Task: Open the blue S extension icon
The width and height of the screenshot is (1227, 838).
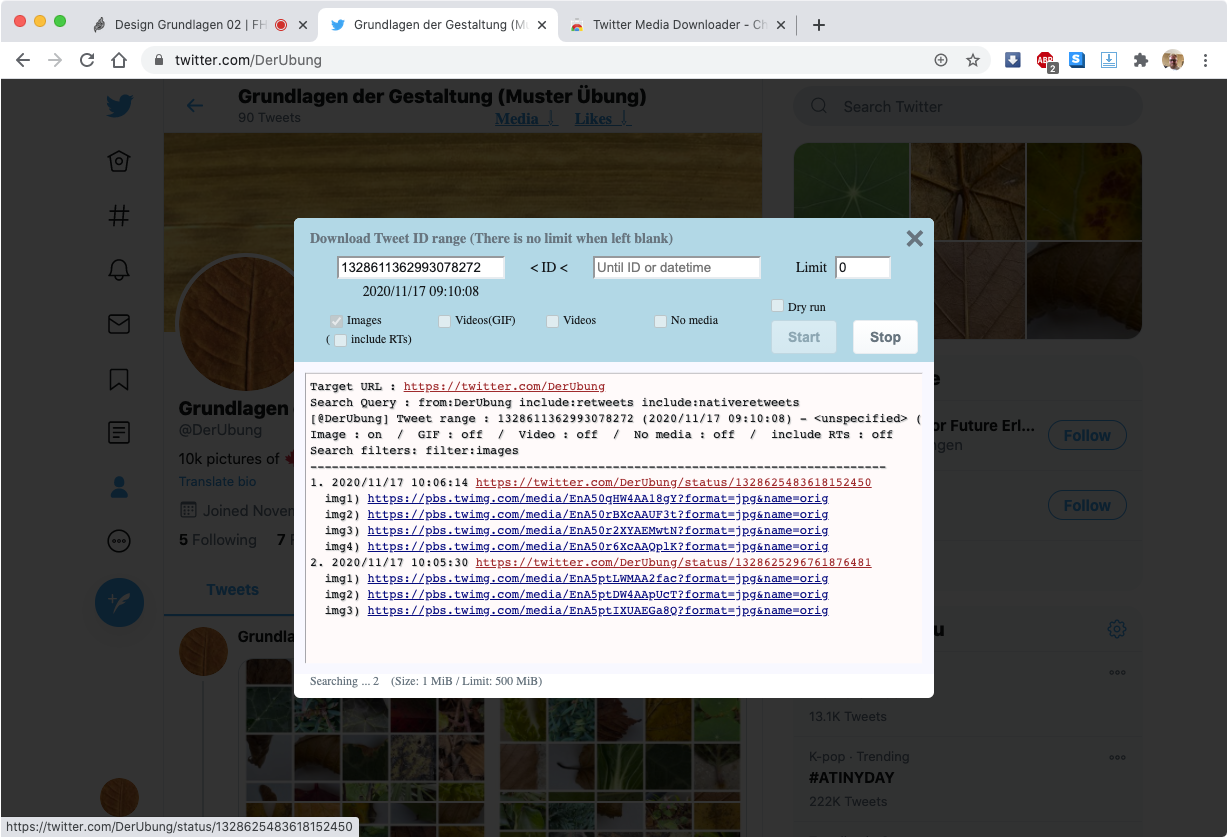Action: click(1077, 60)
